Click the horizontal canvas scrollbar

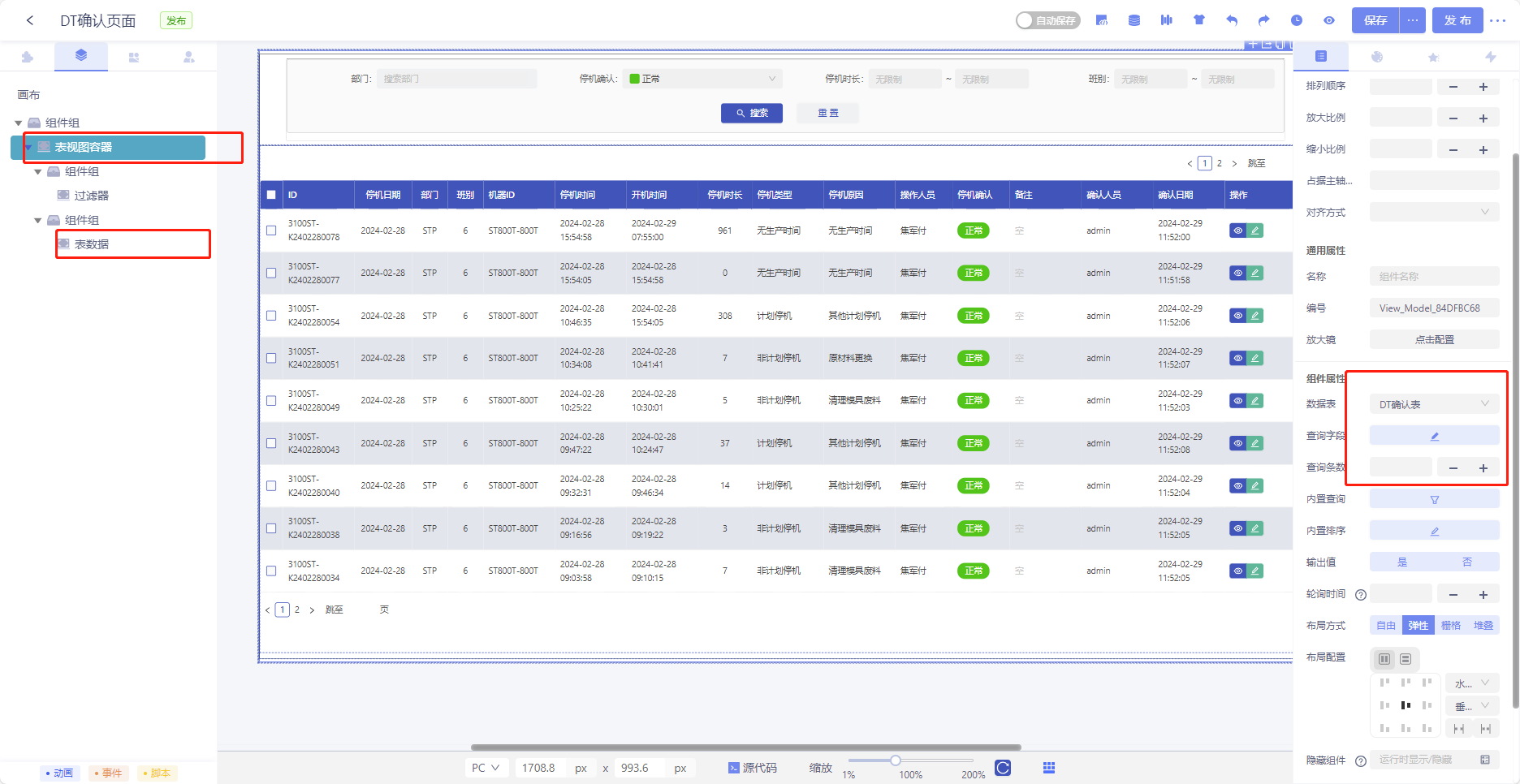(745, 747)
